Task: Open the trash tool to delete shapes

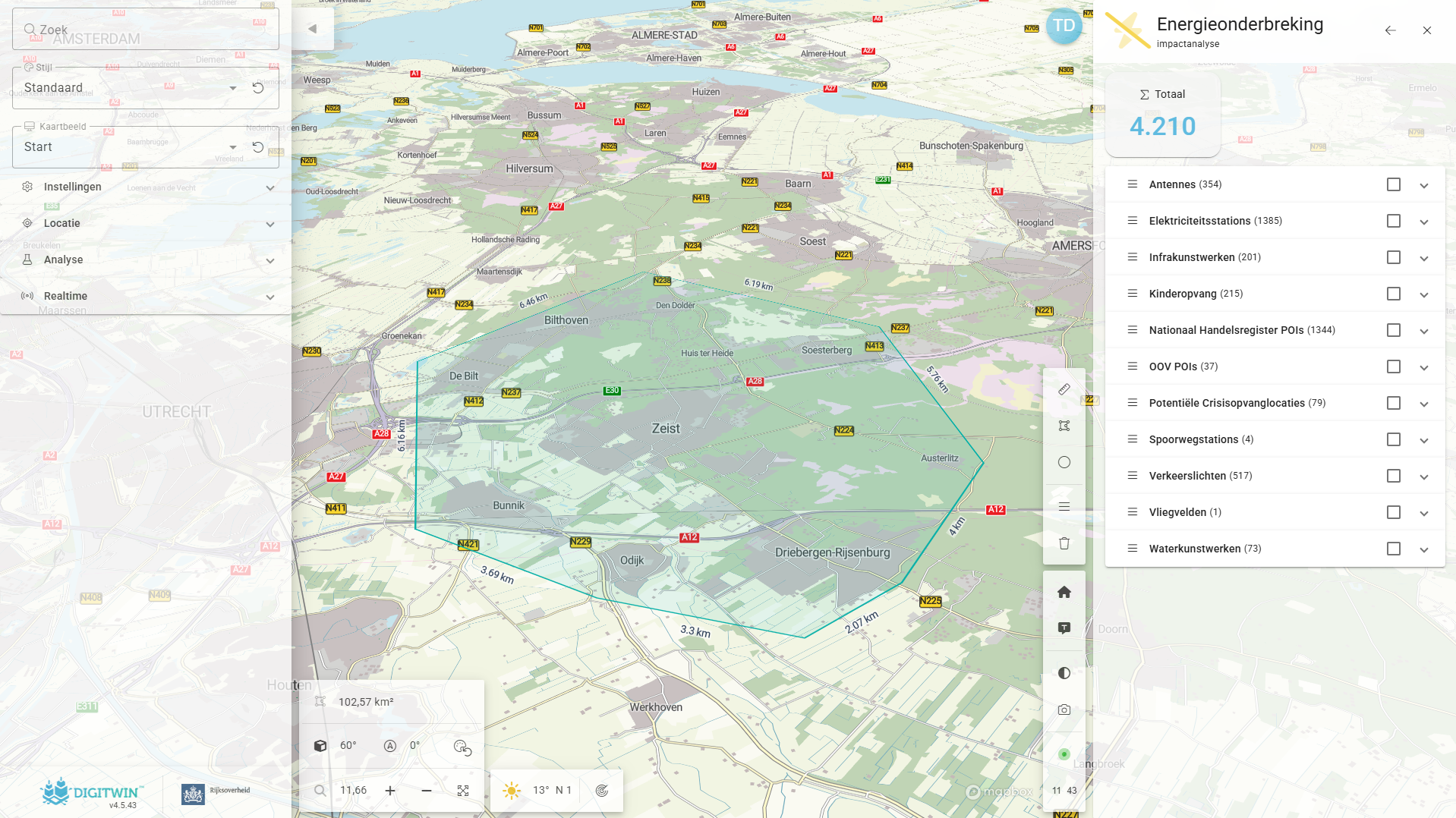Action: [x=1064, y=543]
